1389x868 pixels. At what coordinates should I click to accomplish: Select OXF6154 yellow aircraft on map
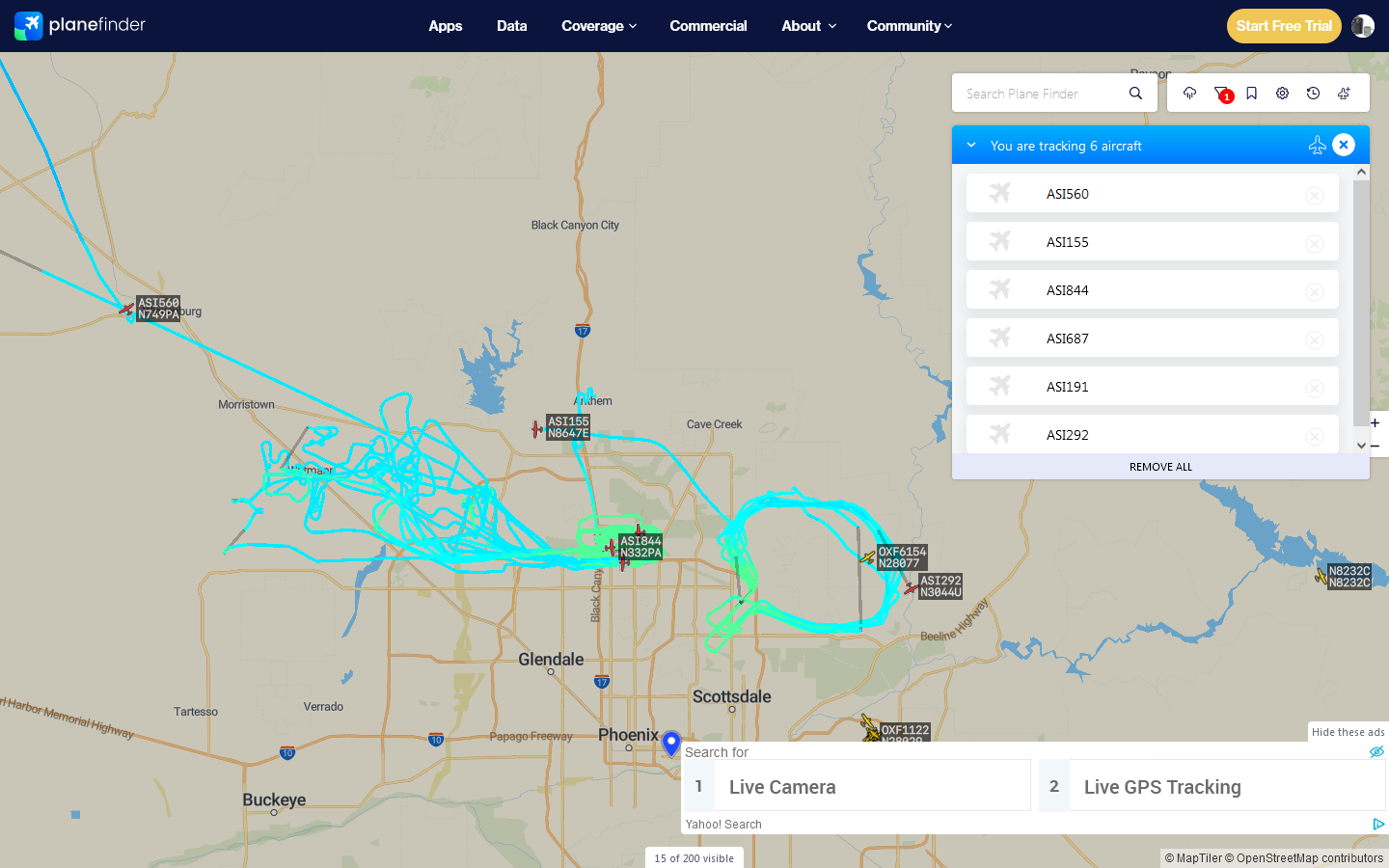coord(867,557)
